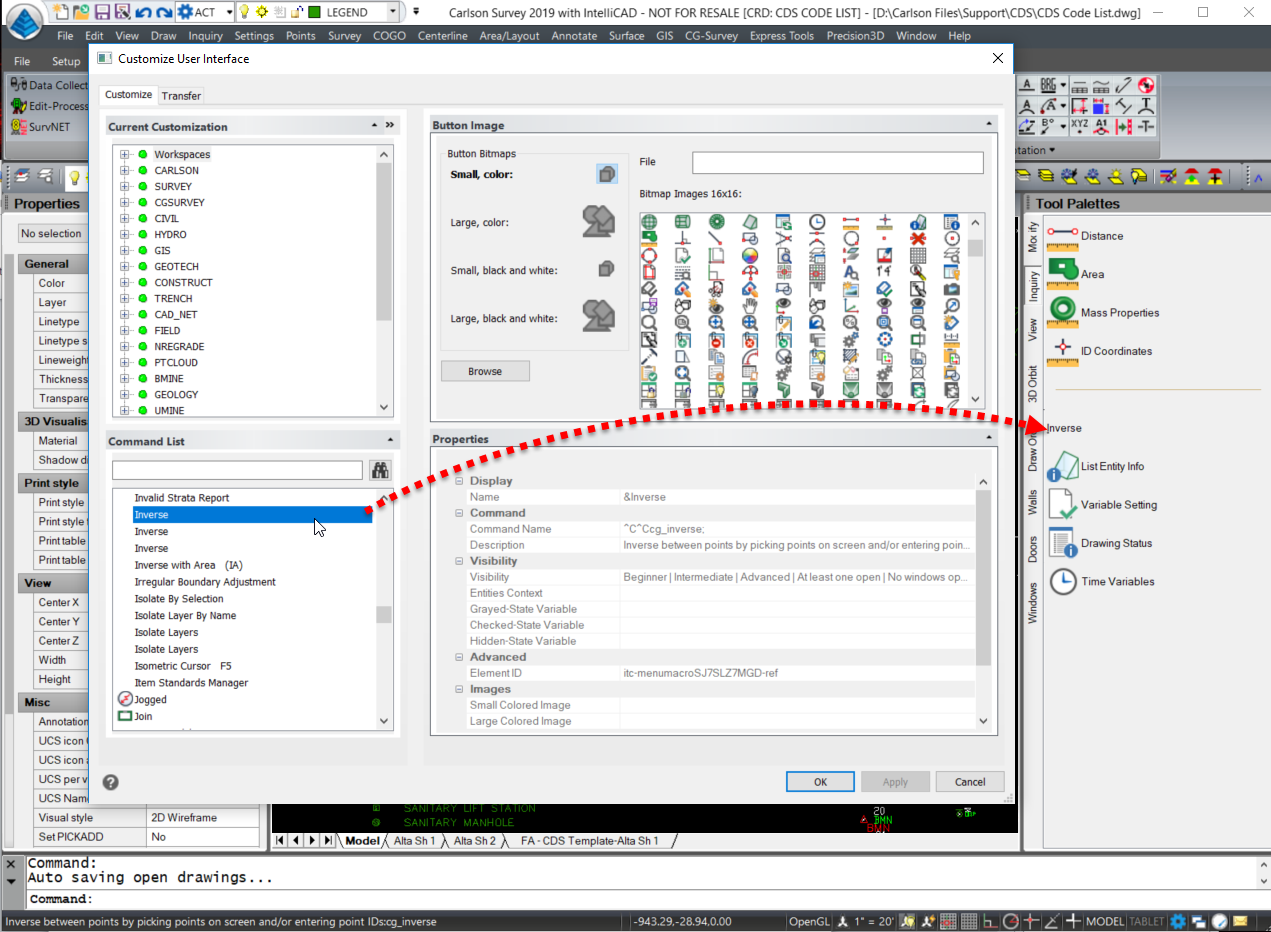Click the help question mark icon in dialog

111,782
